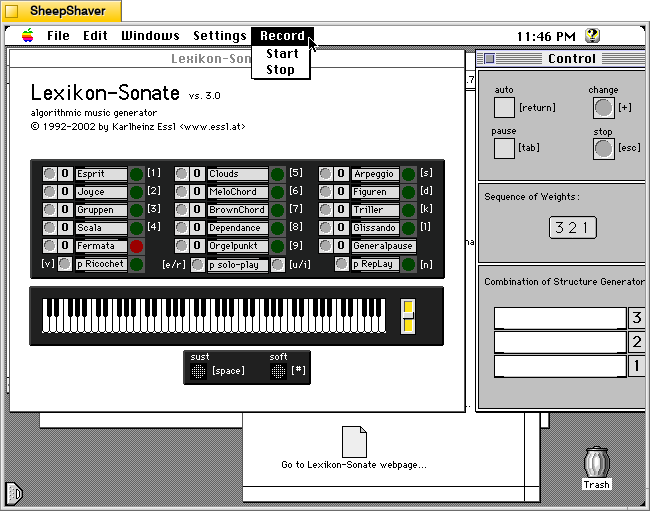Click the green indicator next to BrownChord
The width and height of the screenshot is (650, 511).
(277, 210)
